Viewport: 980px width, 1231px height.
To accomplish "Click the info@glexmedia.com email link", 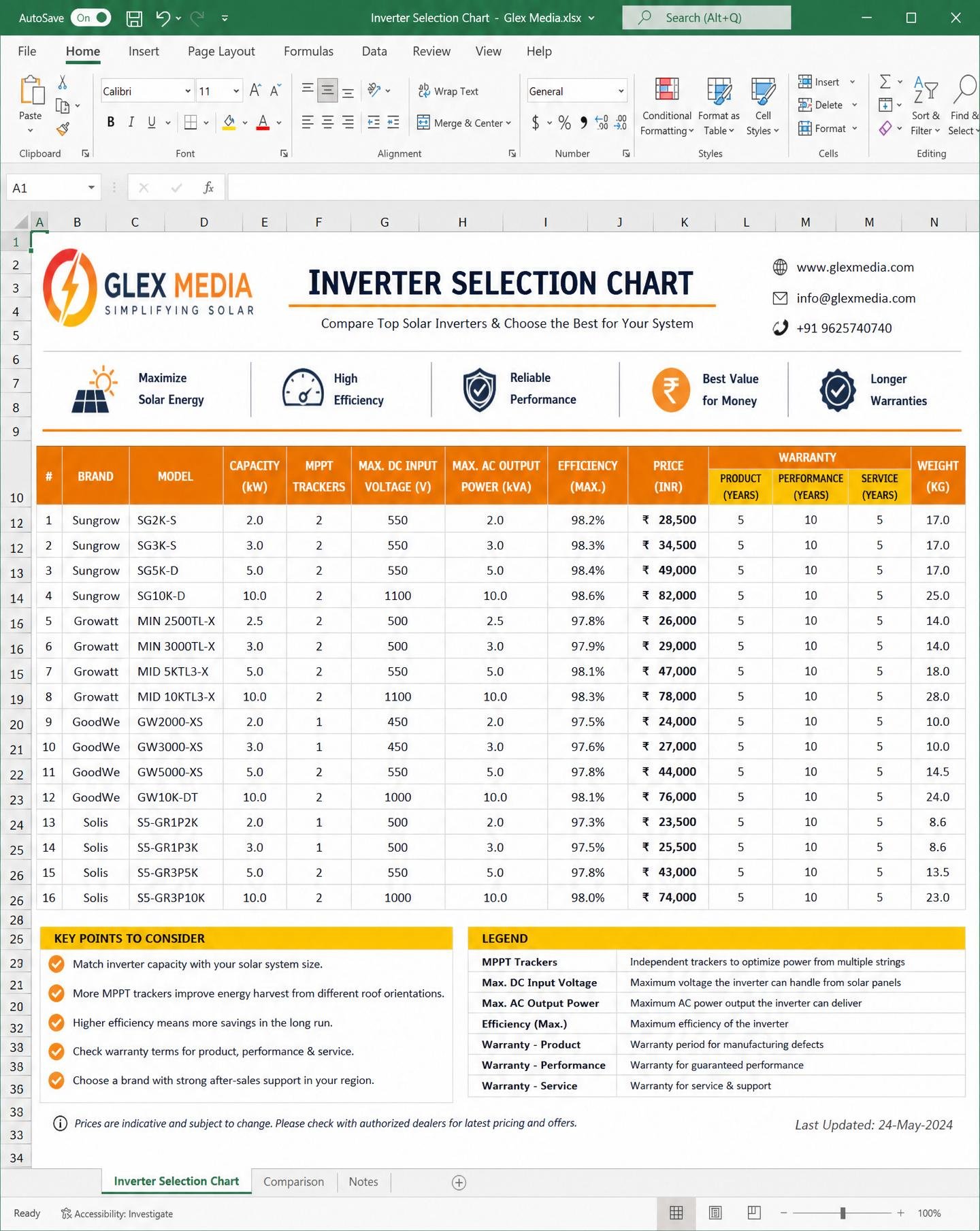I will [855, 298].
